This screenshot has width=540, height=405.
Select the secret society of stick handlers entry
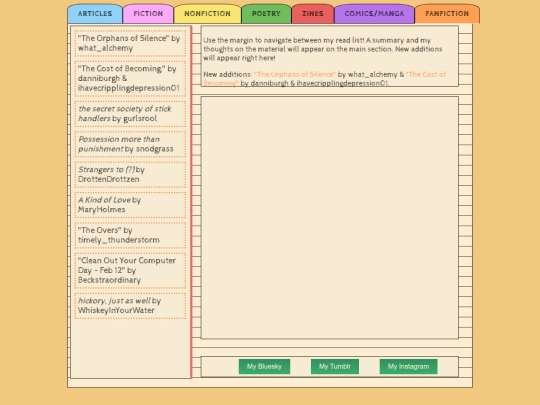[x=130, y=114]
